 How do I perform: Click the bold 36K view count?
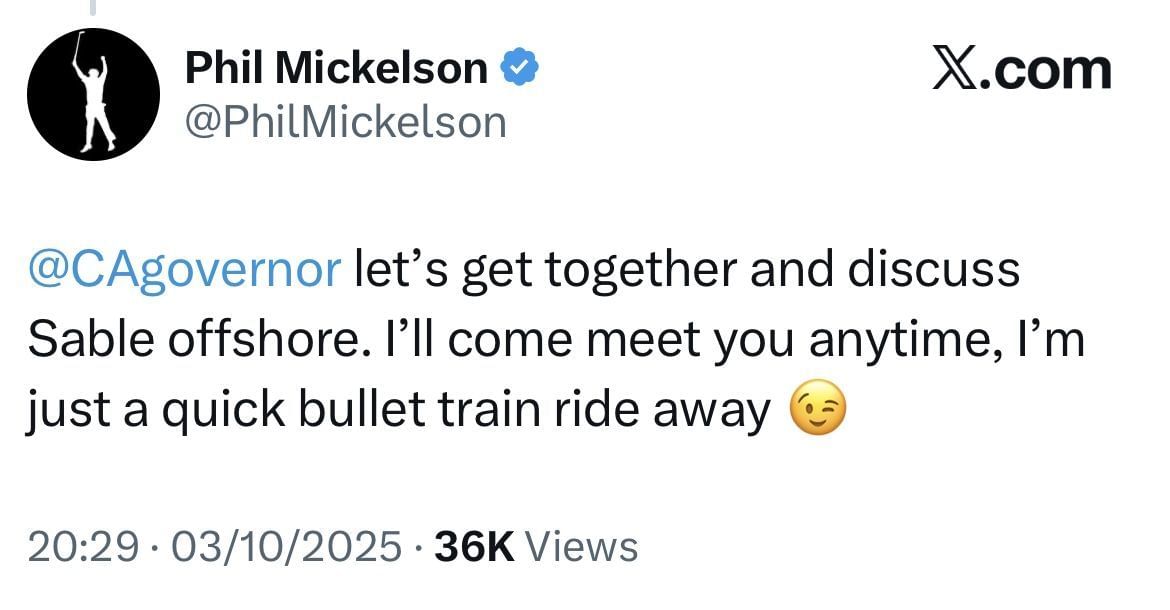474,547
